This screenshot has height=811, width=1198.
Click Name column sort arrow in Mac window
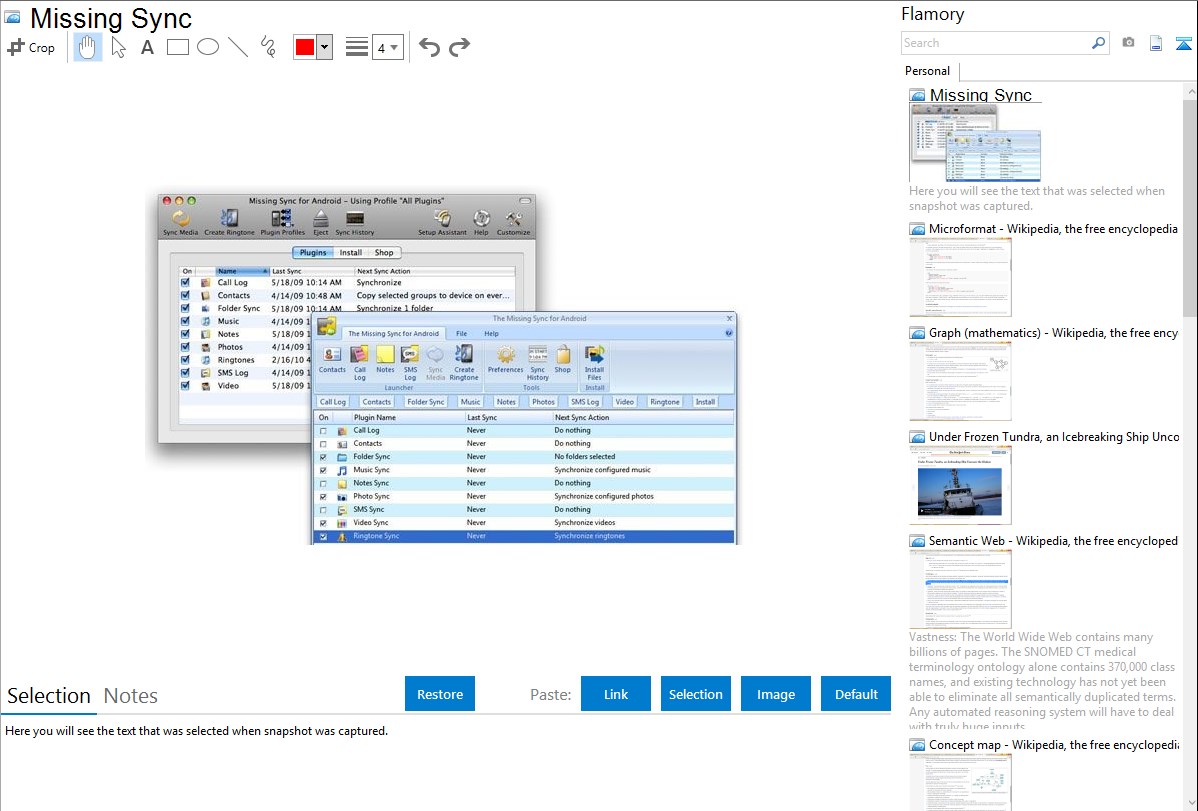point(265,271)
